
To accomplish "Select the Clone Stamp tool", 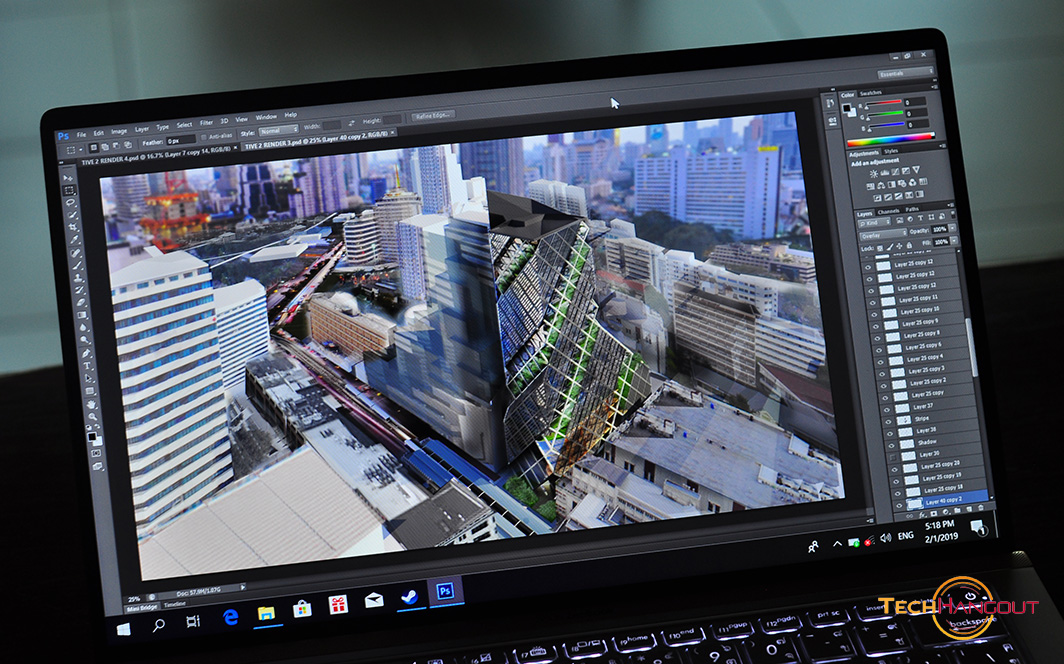I will [x=79, y=278].
